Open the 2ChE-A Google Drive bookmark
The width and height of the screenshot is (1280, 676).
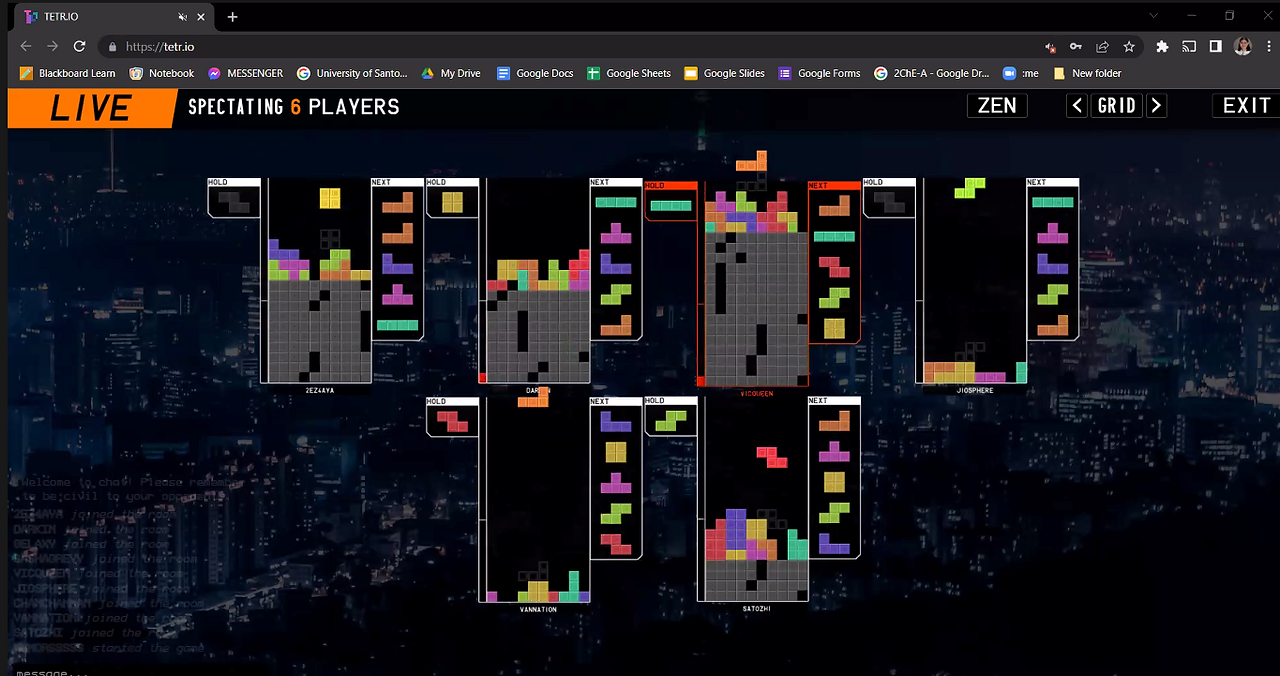[932, 73]
